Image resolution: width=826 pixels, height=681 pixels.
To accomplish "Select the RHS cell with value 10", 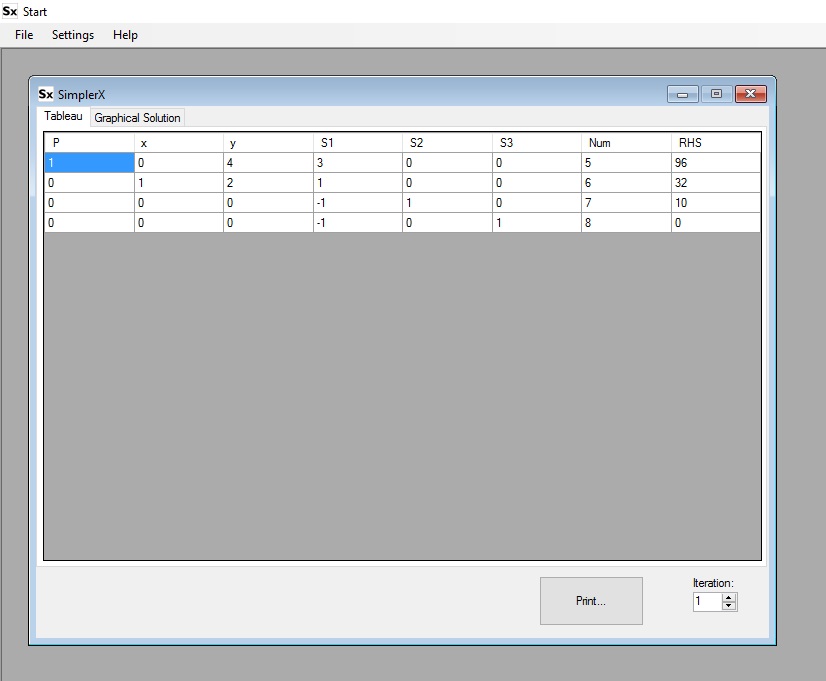I will tap(716, 203).
